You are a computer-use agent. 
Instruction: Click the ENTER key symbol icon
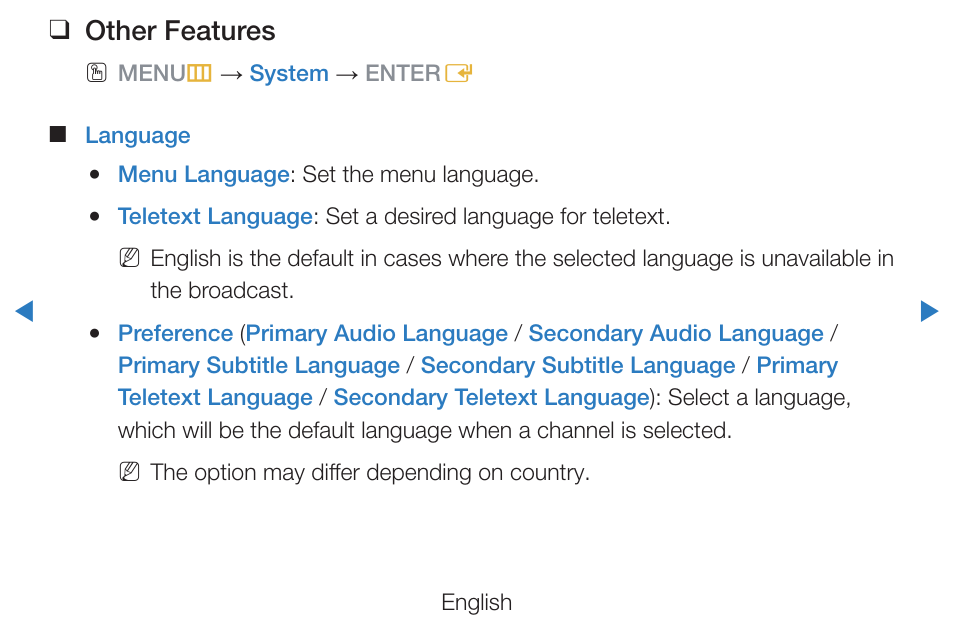click(459, 74)
